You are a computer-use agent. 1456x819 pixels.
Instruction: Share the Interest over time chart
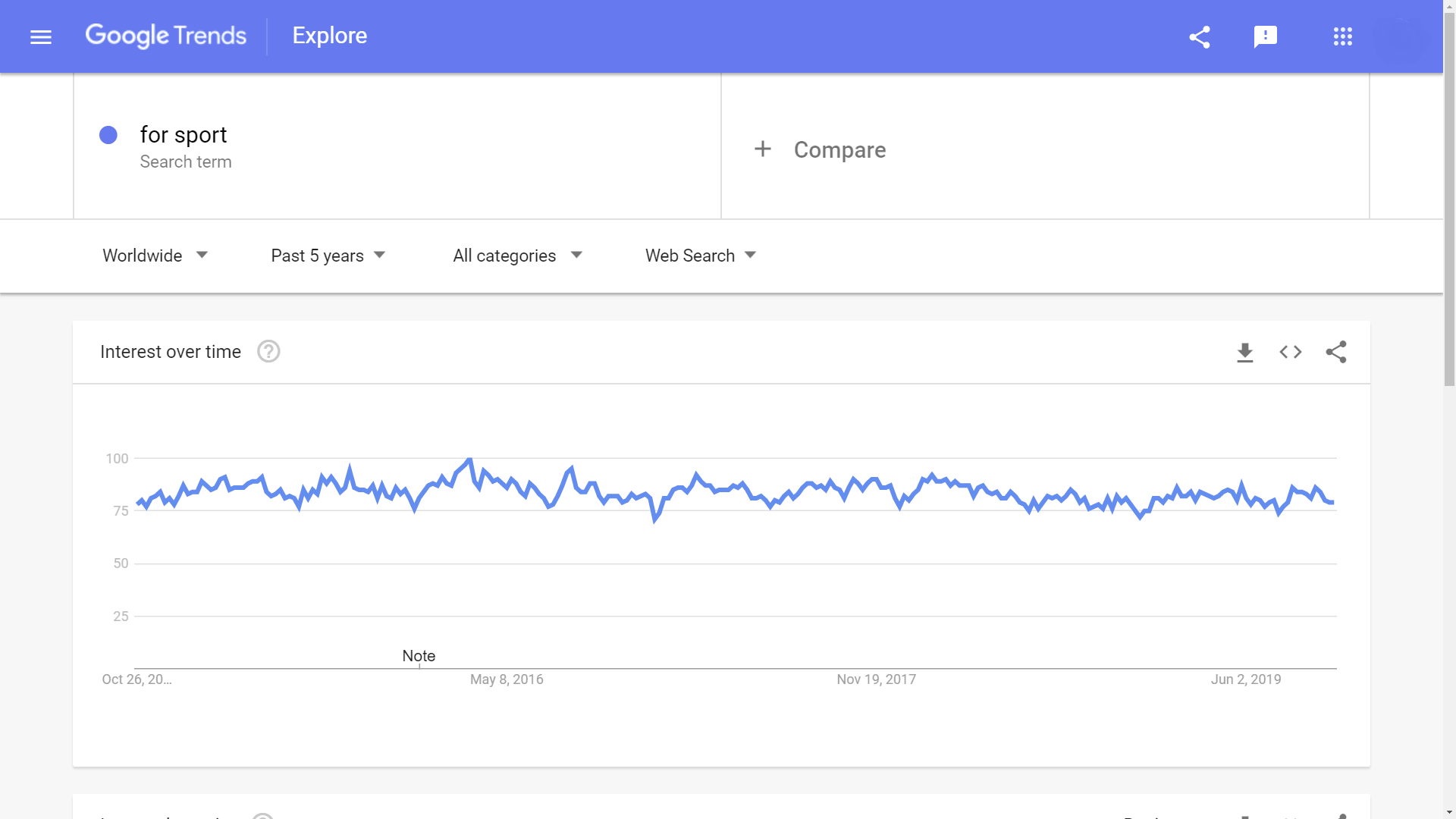(1336, 352)
